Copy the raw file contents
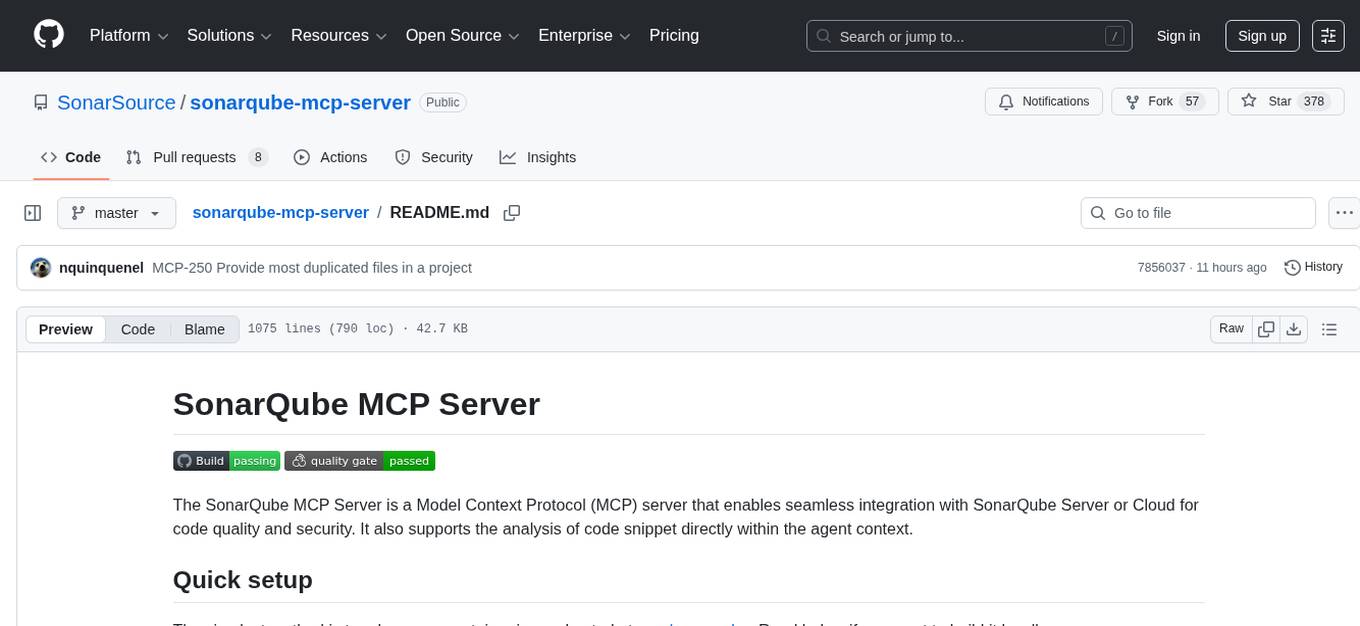Viewport: 1360px width, 626px height. pyautogui.click(x=1266, y=328)
